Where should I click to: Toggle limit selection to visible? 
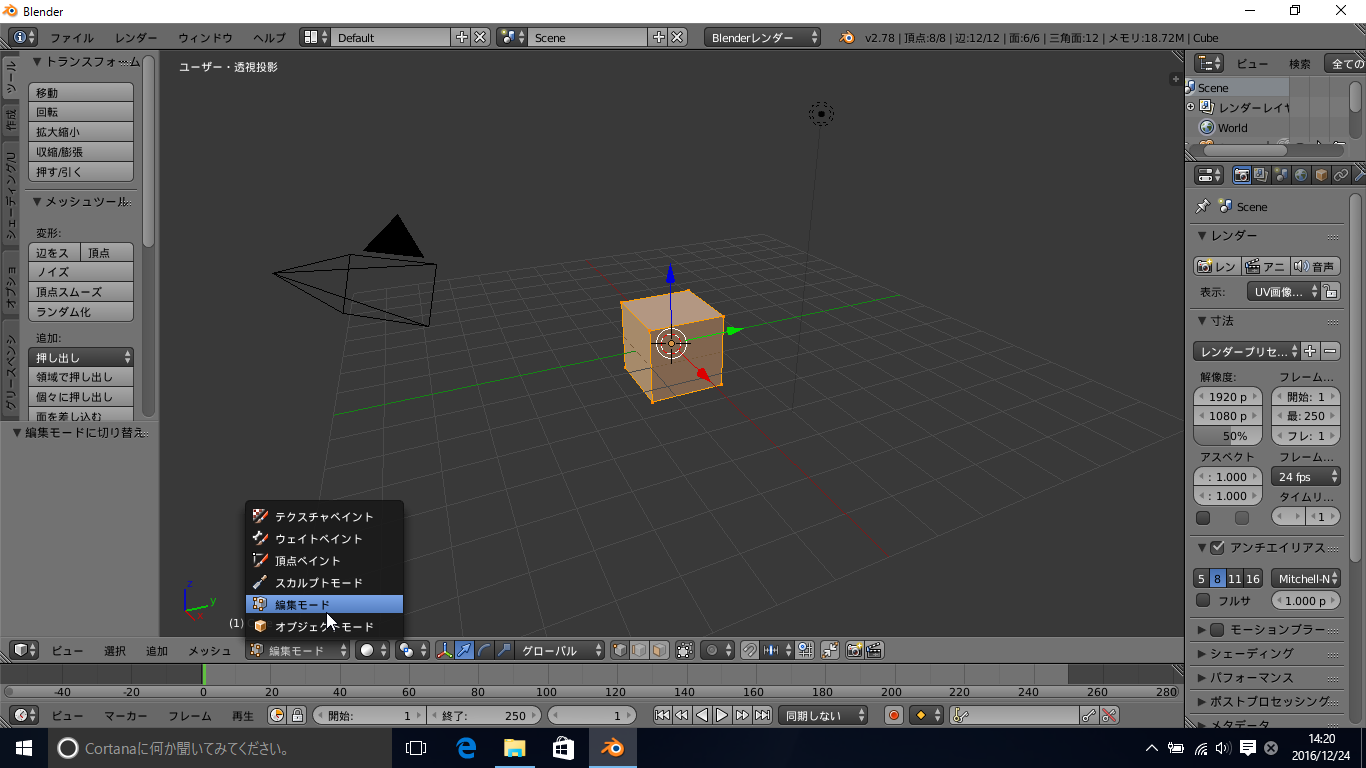pos(685,650)
